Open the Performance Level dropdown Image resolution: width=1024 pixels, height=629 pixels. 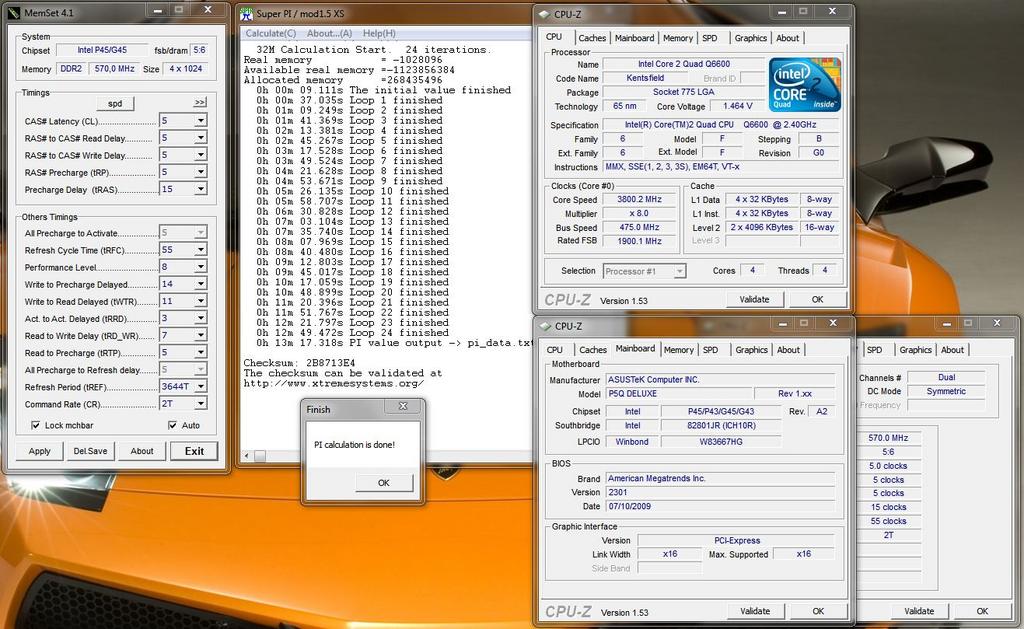point(200,266)
